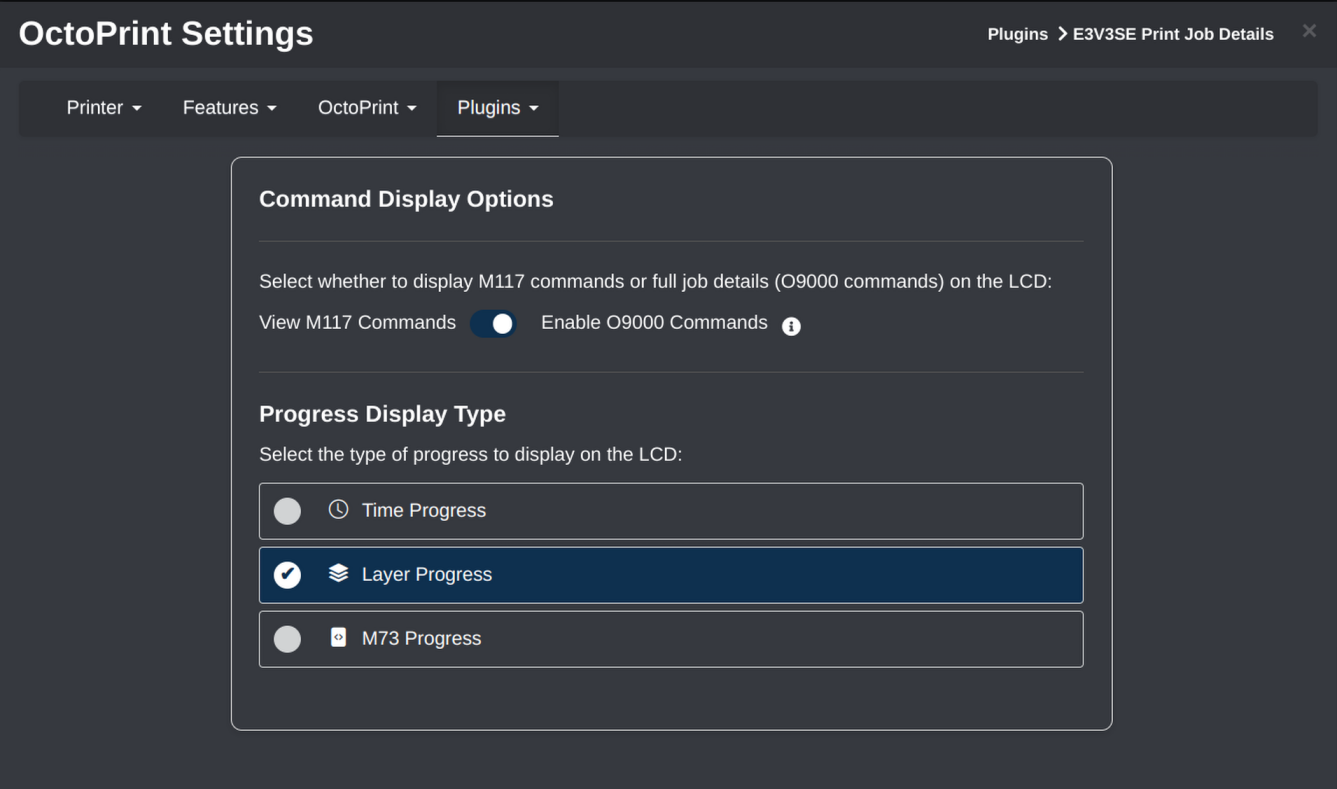Click the Command Display Options heading
Image resolution: width=1337 pixels, height=789 pixels.
point(406,199)
